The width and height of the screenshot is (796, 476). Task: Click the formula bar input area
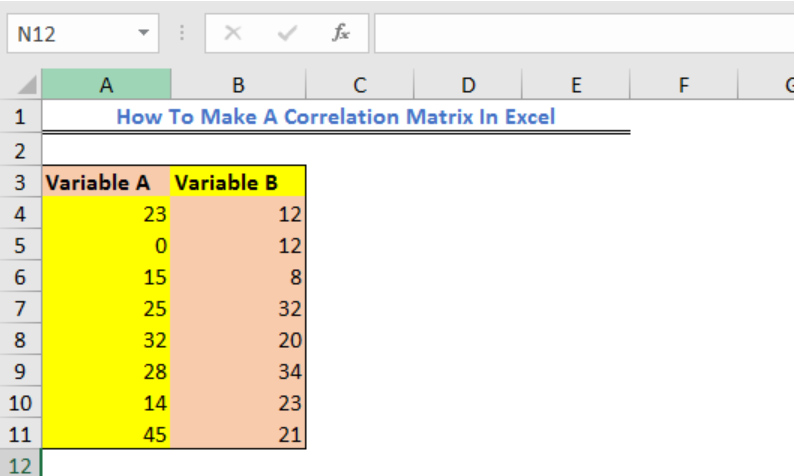tap(585, 33)
